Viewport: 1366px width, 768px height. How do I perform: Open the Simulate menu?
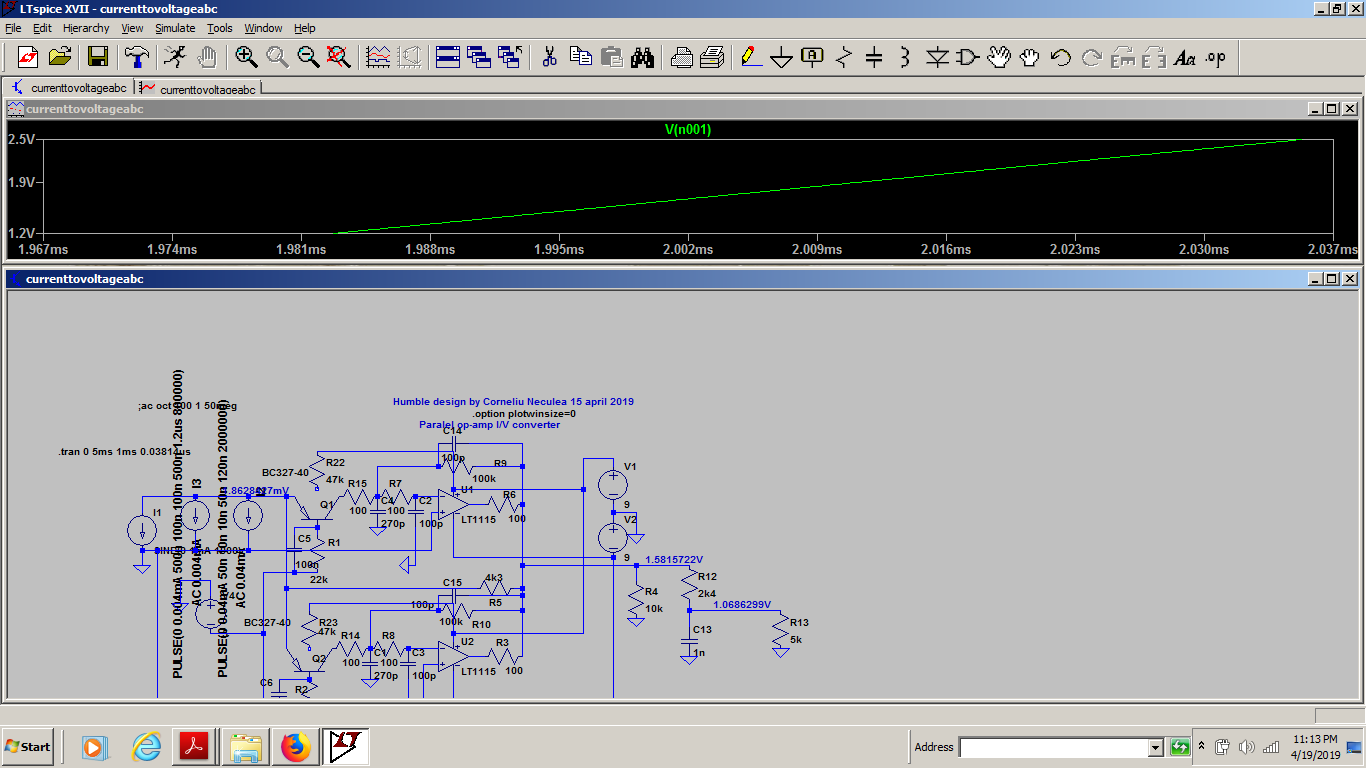[x=175, y=28]
